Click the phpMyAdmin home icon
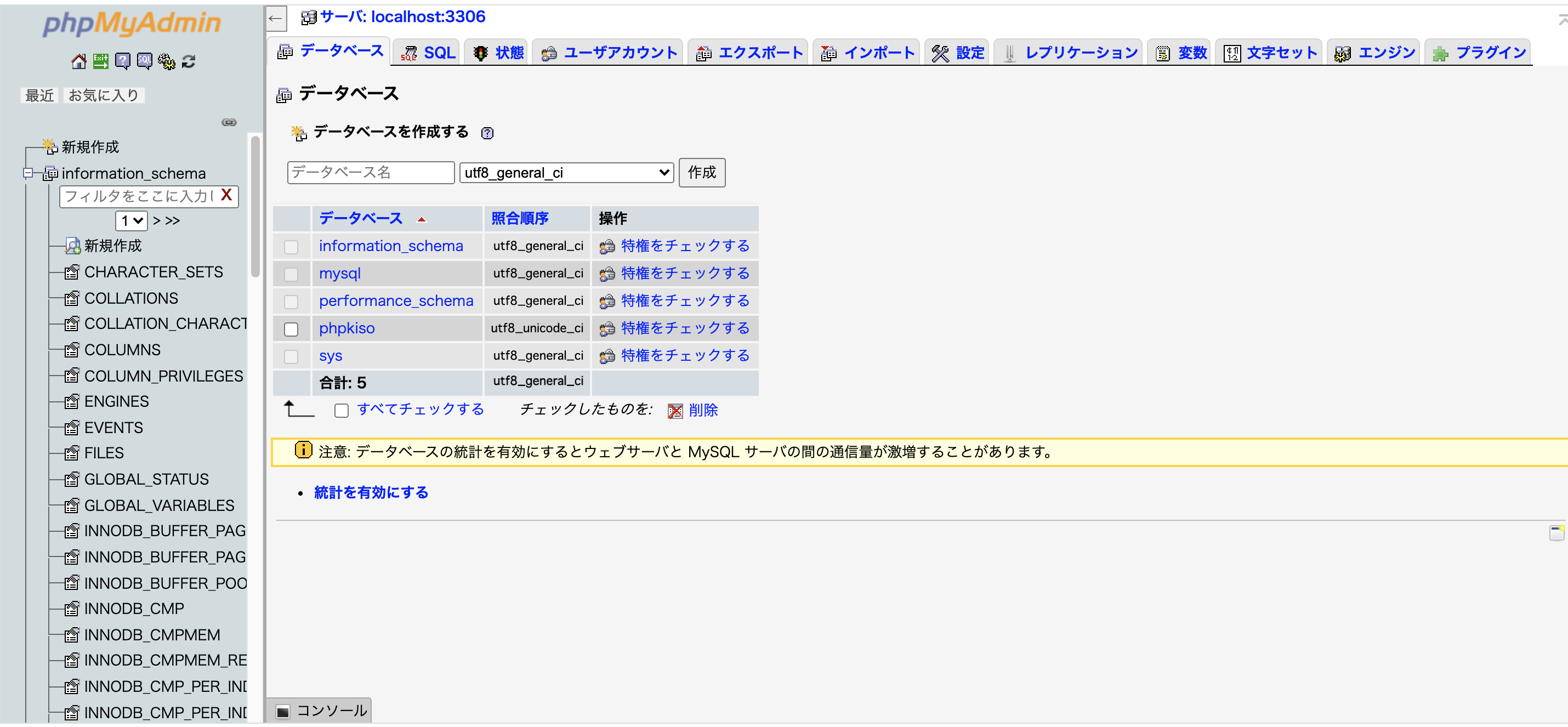Screen dimensions: 1568x727 coord(78,61)
